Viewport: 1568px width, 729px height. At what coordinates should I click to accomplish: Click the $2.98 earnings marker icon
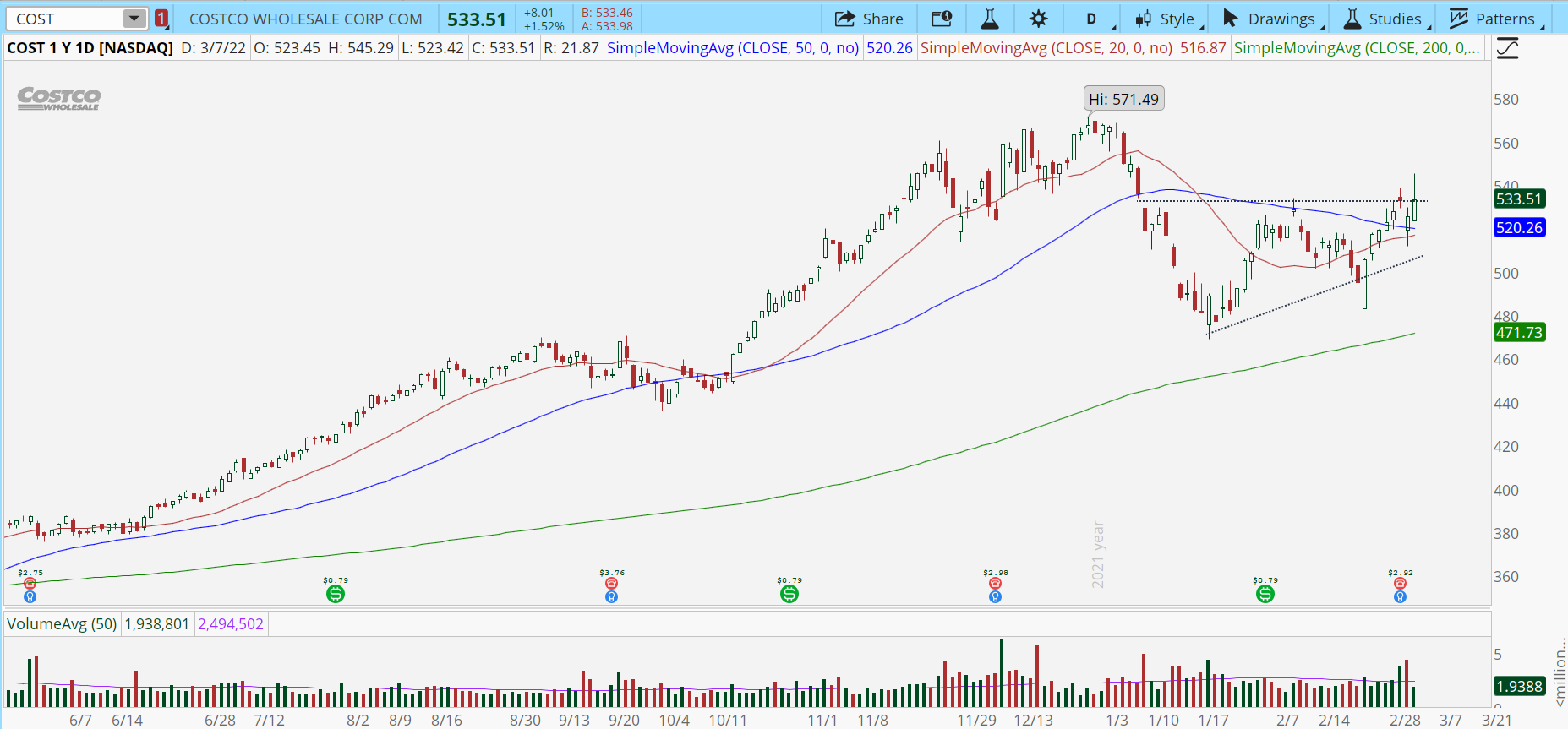995,583
